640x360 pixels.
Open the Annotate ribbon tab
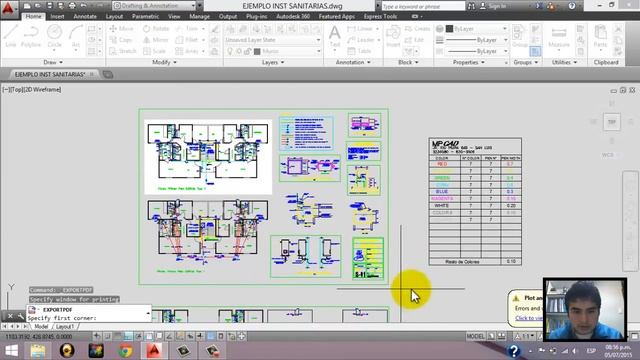click(85, 16)
